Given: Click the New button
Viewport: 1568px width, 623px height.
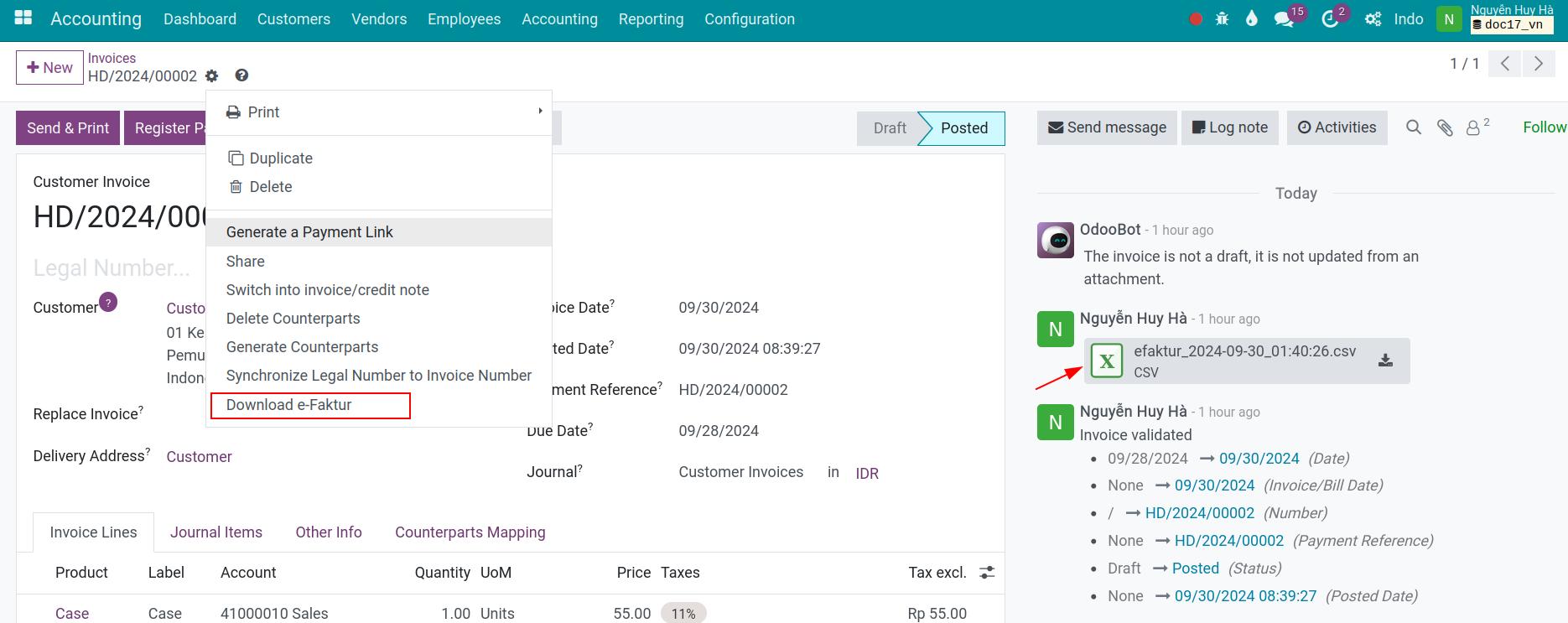Looking at the screenshot, I should coord(49,68).
